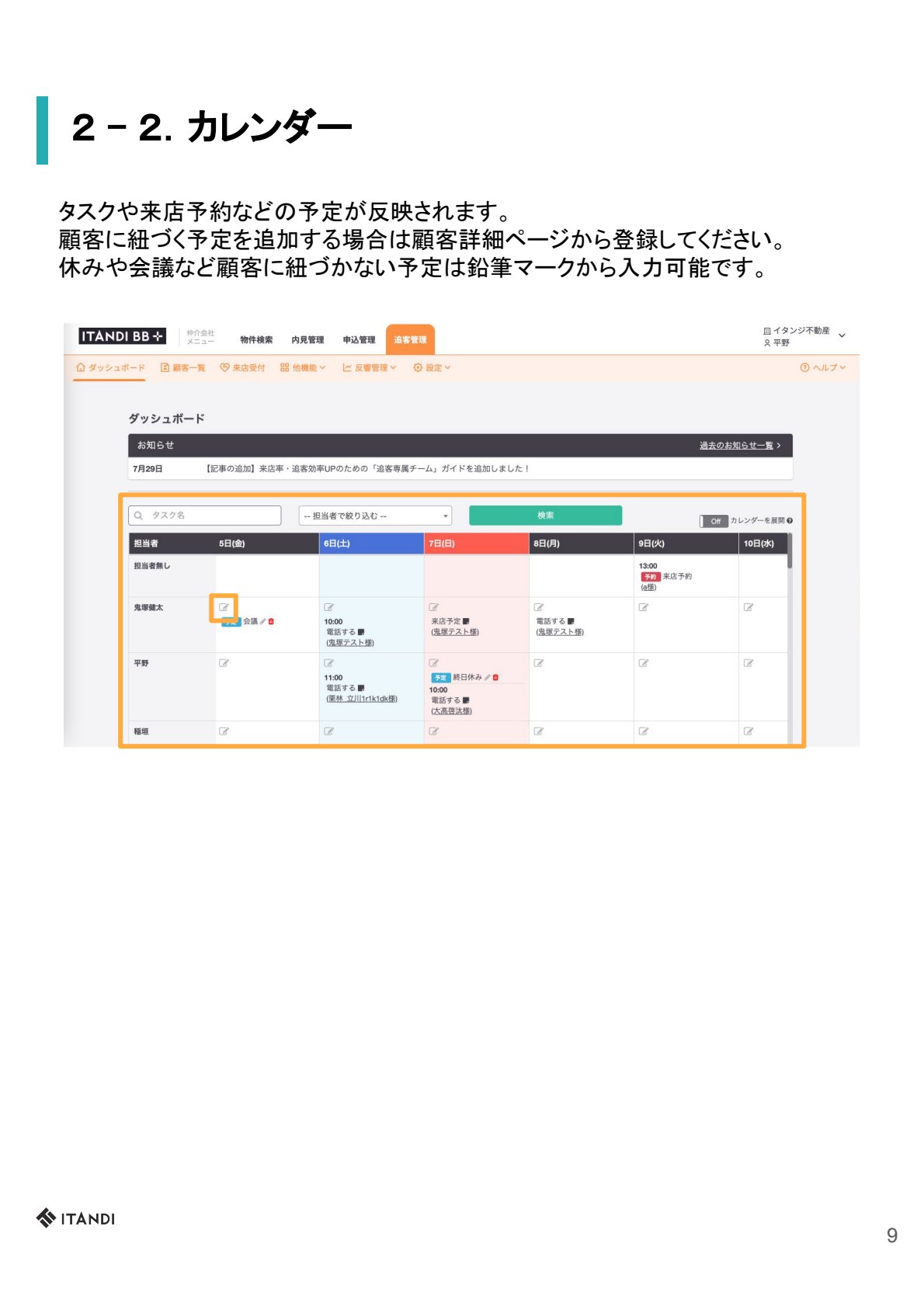Click the タスク名 search field
This screenshot has width=924, height=1306.
click(x=205, y=516)
